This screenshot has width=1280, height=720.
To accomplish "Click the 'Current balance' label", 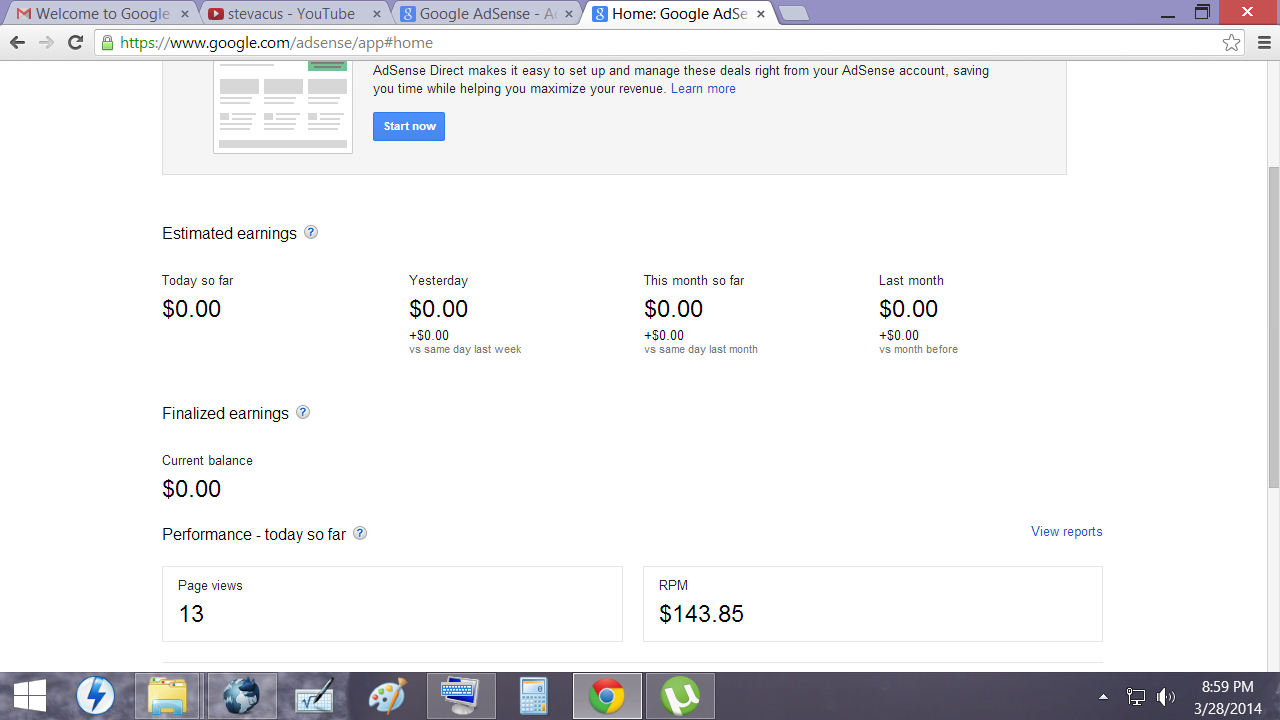I will (207, 460).
